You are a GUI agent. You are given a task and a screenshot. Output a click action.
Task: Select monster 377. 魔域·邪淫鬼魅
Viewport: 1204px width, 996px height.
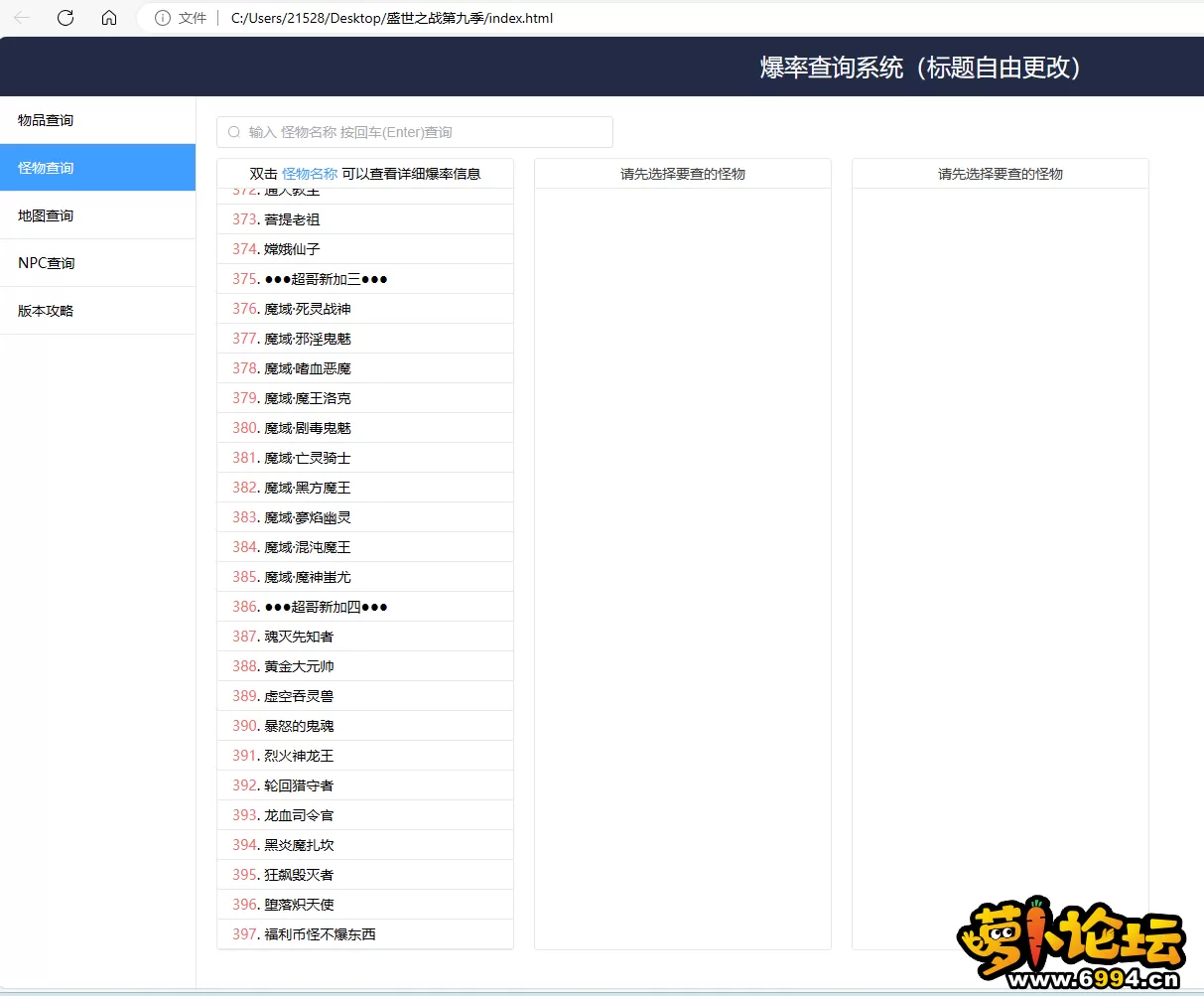(x=365, y=339)
